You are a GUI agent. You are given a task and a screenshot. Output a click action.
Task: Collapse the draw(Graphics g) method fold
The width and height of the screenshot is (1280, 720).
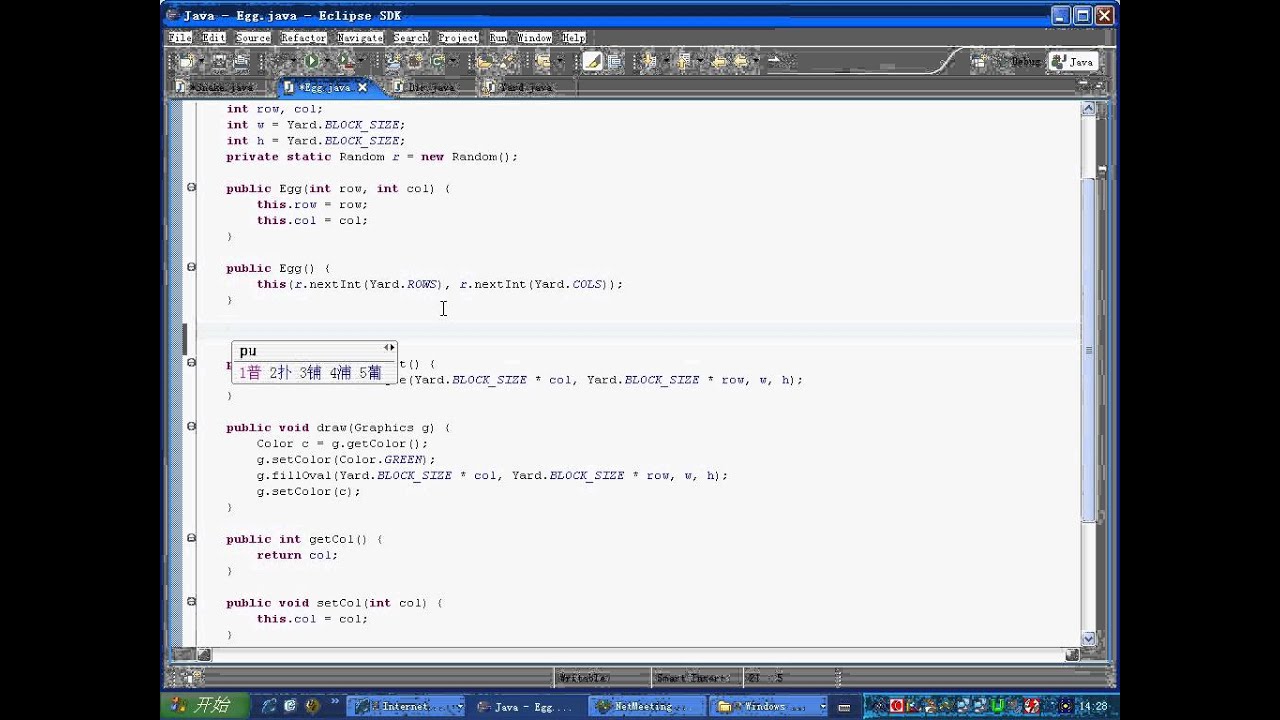[191, 427]
